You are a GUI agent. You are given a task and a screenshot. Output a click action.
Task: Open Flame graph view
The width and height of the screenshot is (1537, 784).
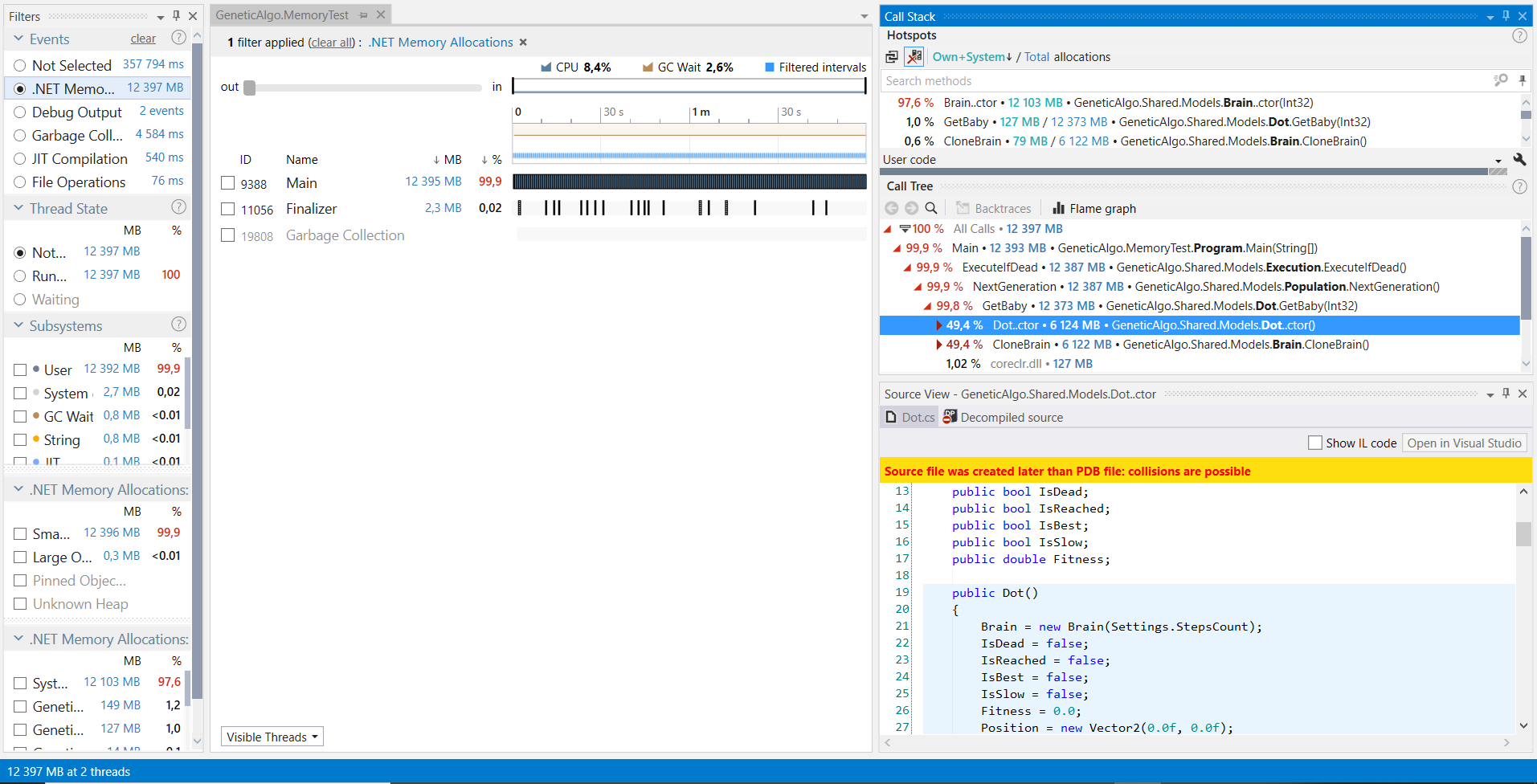pyautogui.click(x=1094, y=208)
